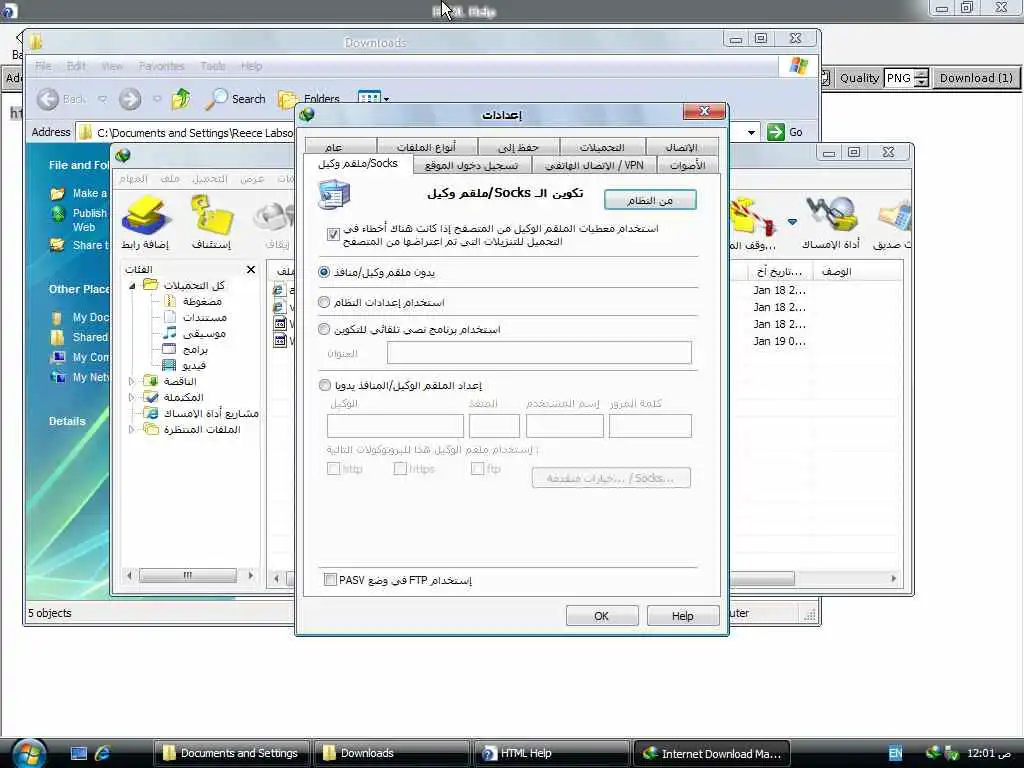Image resolution: width=1024 pixels, height=768 pixels.
Task: Tick the https protocol checkbox
Action: pyautogui.click(x=400, y=468)
